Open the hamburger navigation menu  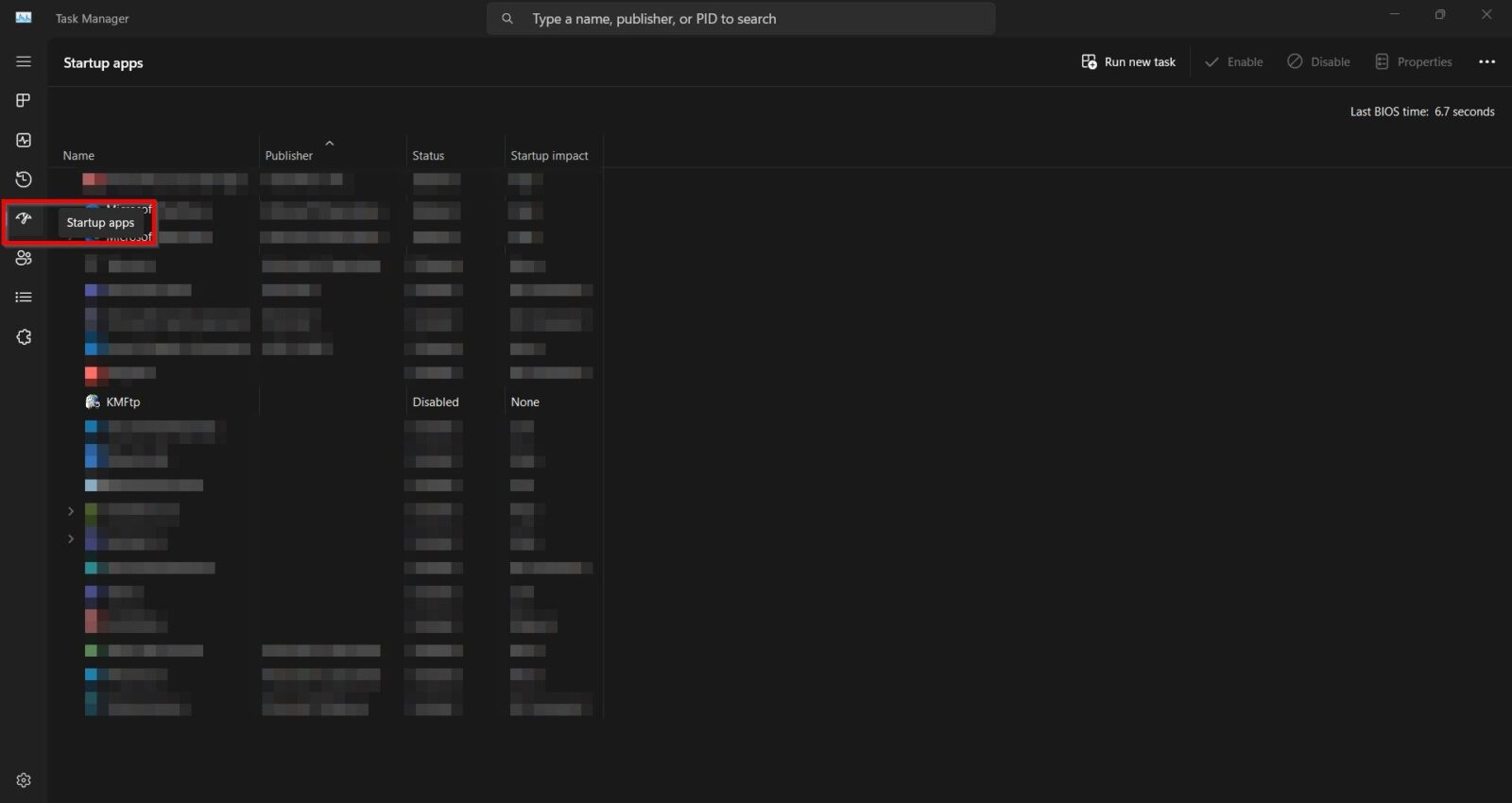pos(24,61)
